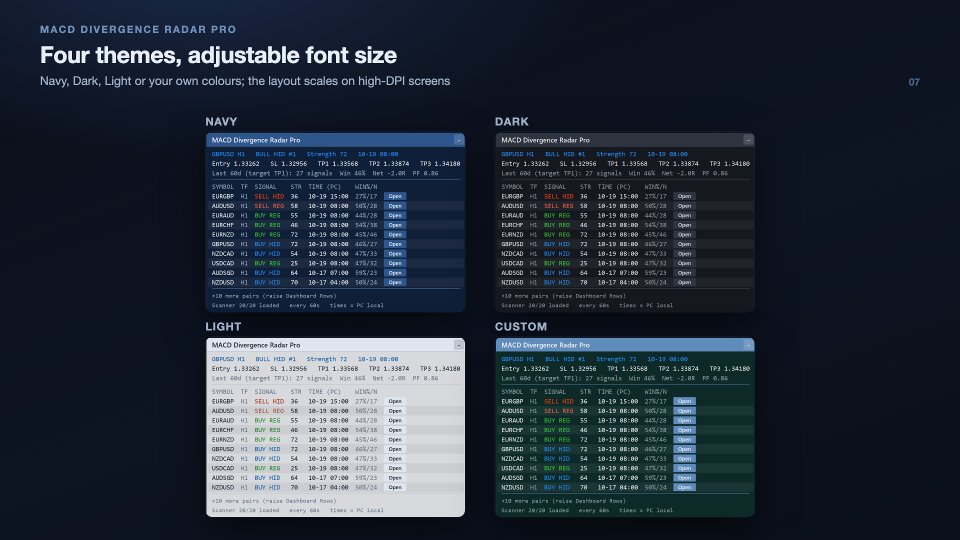Open NZDUSD chart in the Light panel
Screen dimensions: 960x540
pyautogui.click(x=395, y=487)
